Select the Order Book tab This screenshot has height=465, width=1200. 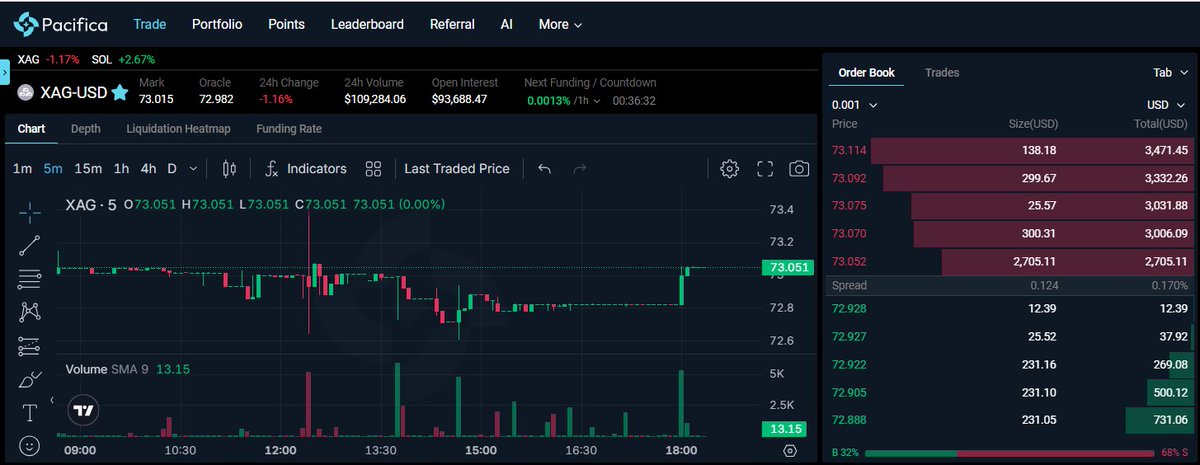coord(866,73)
